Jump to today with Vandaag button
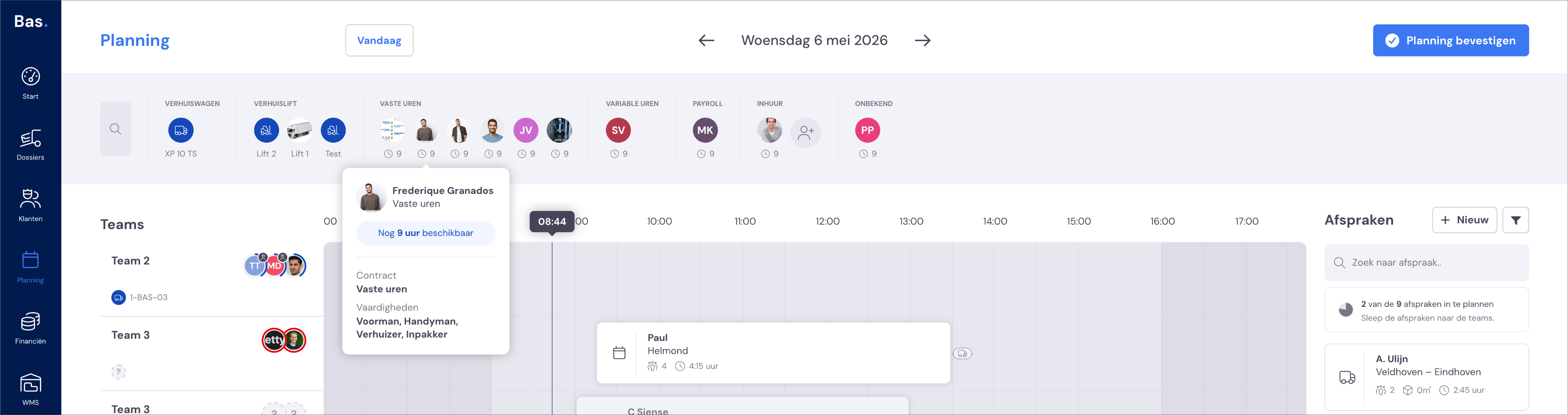1568x415 pixels. (379, 41)
